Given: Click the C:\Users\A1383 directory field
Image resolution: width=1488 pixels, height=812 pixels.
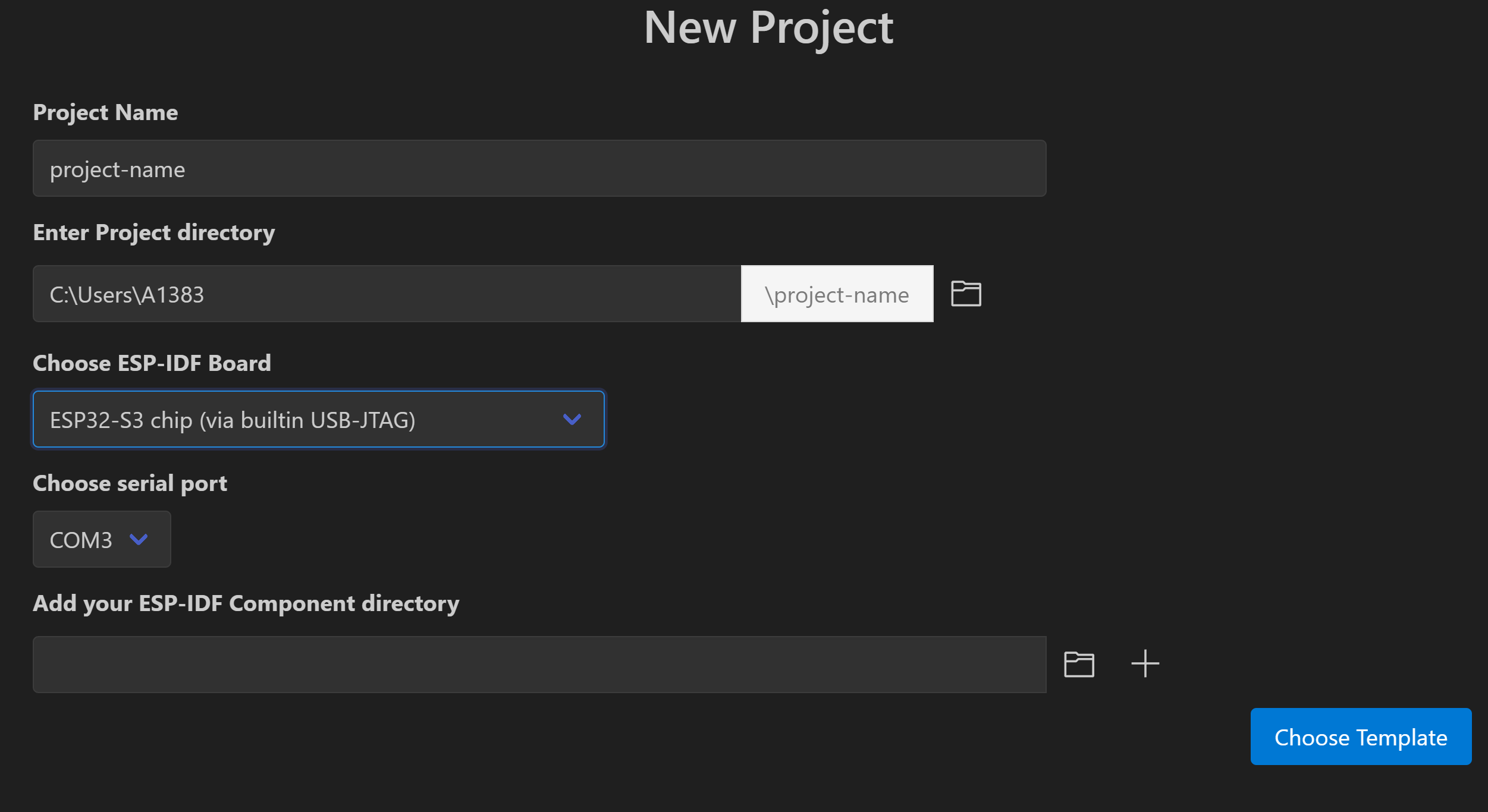Looking at the screenshot, I should point(387,294).
